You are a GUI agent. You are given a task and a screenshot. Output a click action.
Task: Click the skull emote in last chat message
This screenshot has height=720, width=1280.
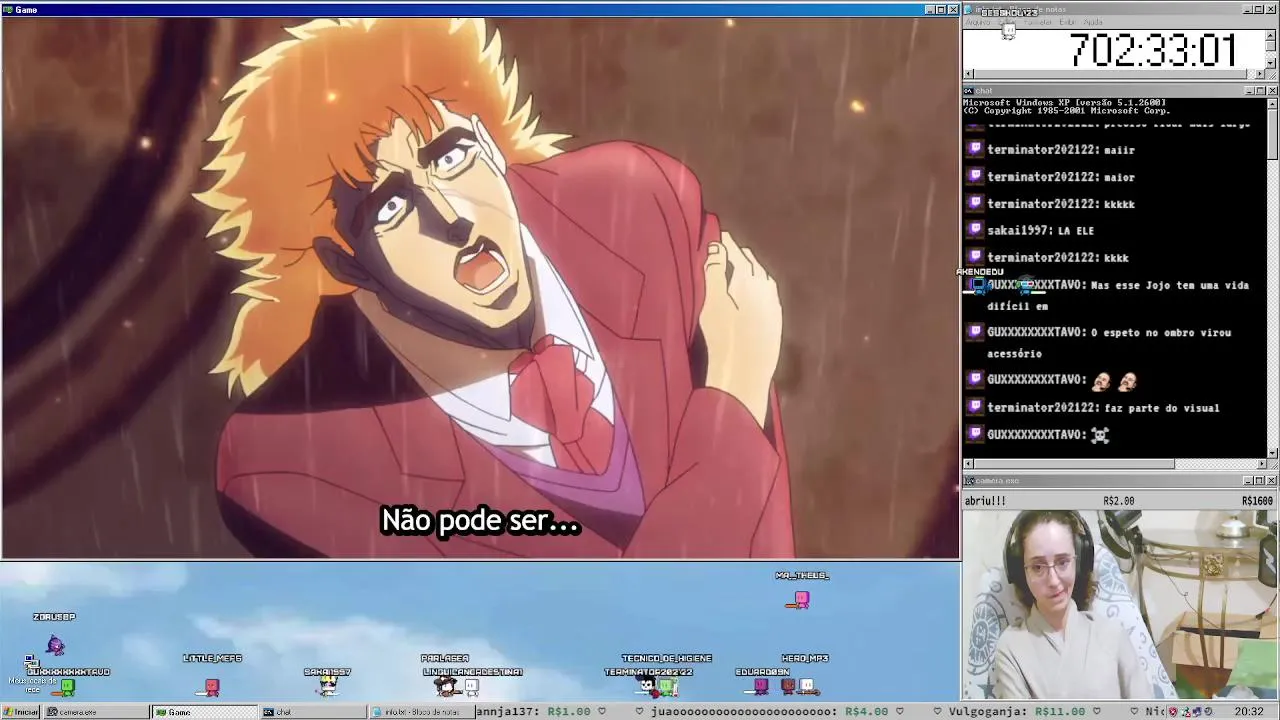1100,435
